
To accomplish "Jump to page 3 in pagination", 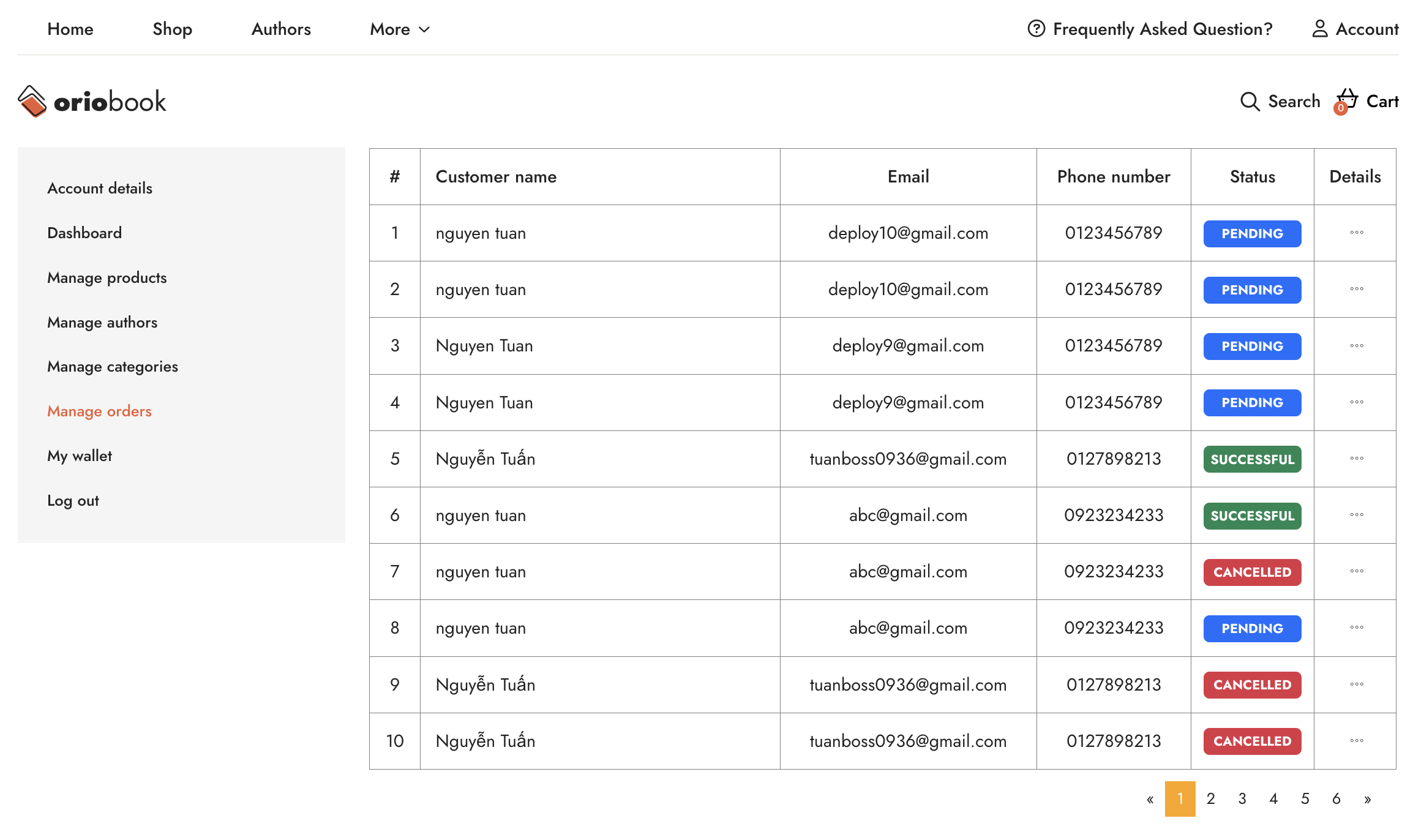I will click(x=1242, y=799).
